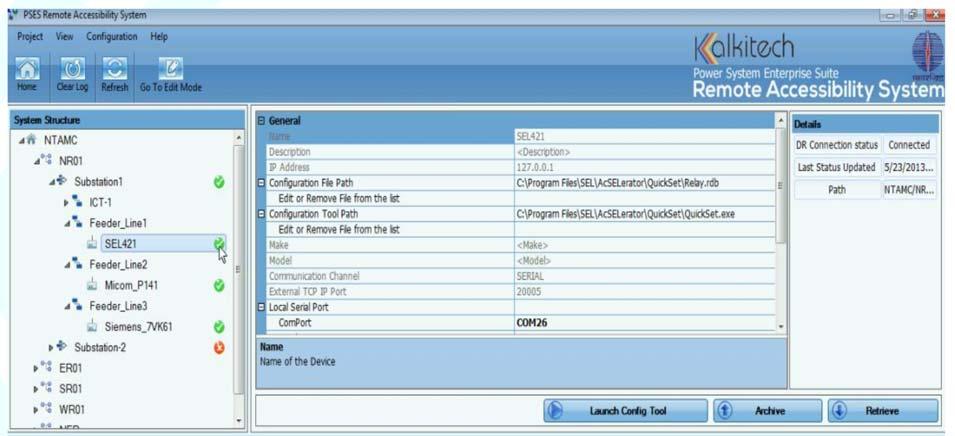This screenshot has width=955, height=436.
Task: Click green status icon for Micom_P141
Action: point(219,285)
